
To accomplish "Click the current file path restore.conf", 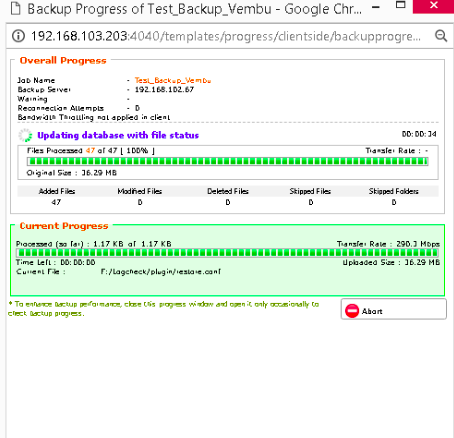I will (161, 272).
